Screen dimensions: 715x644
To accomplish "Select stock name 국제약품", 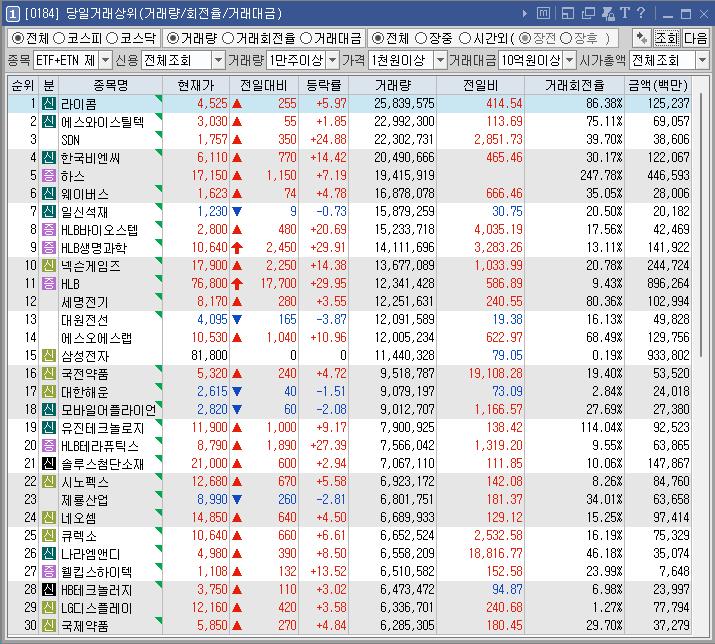I will pos(84,625).
